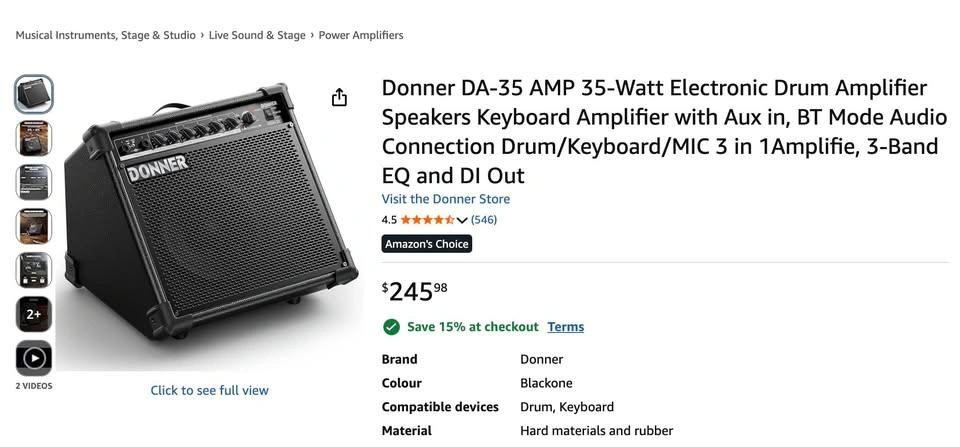Open the Terms link for checkout savings

coord(566,327)
